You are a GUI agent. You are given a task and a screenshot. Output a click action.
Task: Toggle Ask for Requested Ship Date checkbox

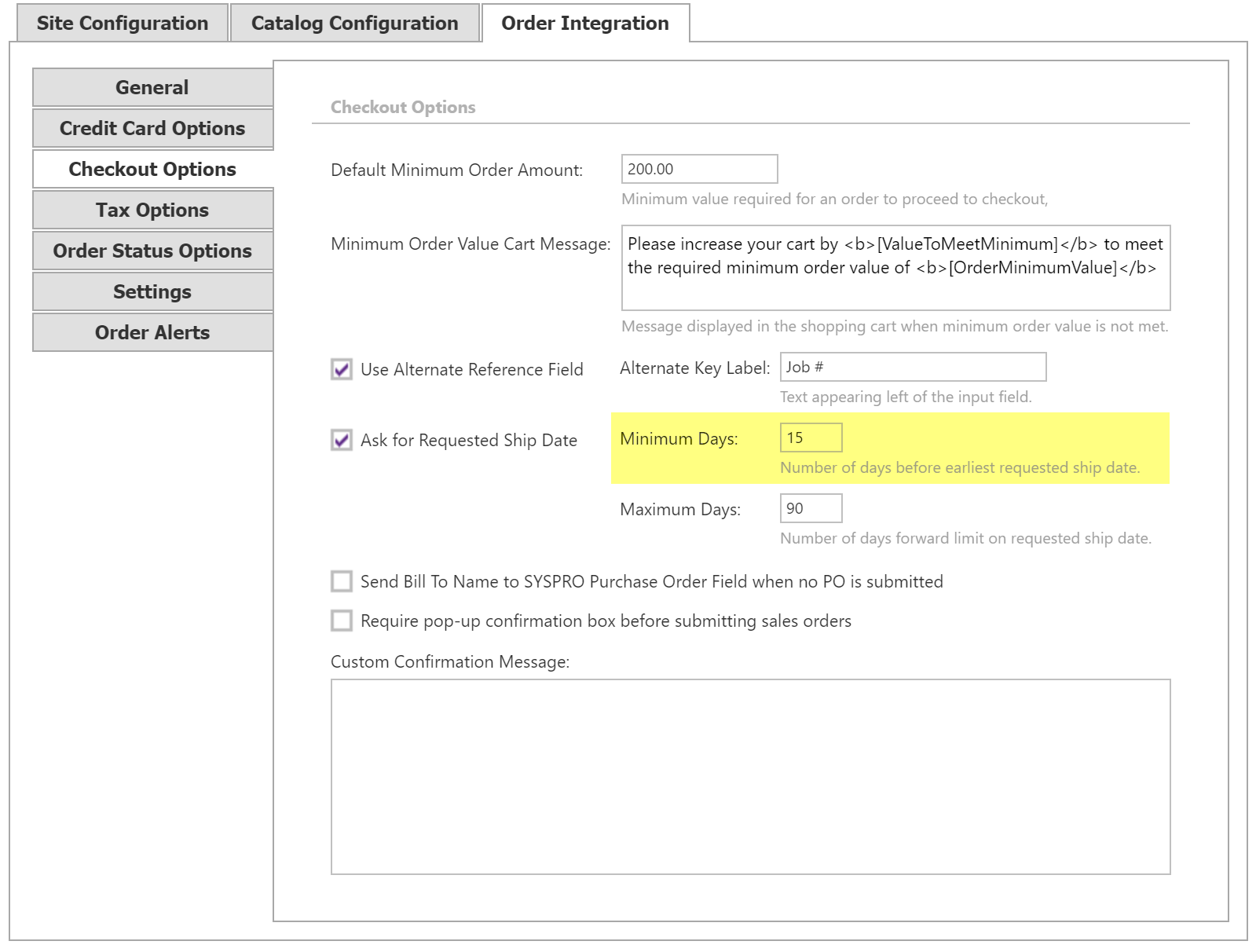[x=342, y=440]
